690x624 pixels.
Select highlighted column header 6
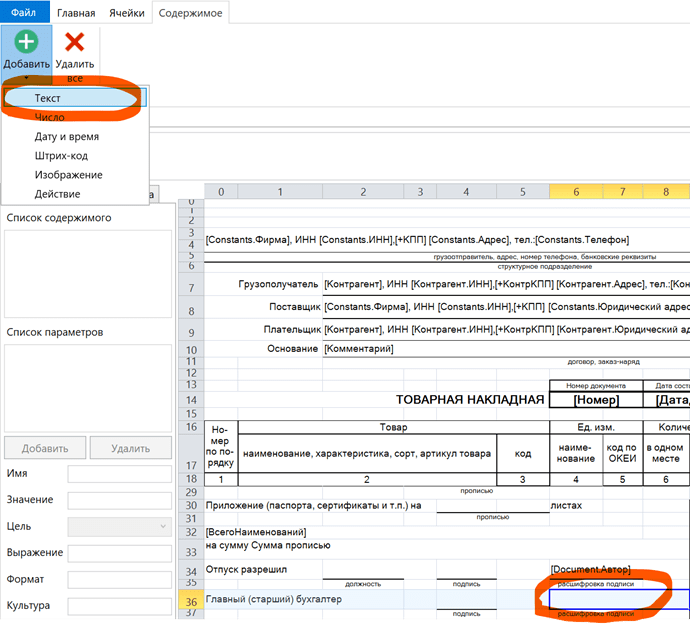point(576,191)
